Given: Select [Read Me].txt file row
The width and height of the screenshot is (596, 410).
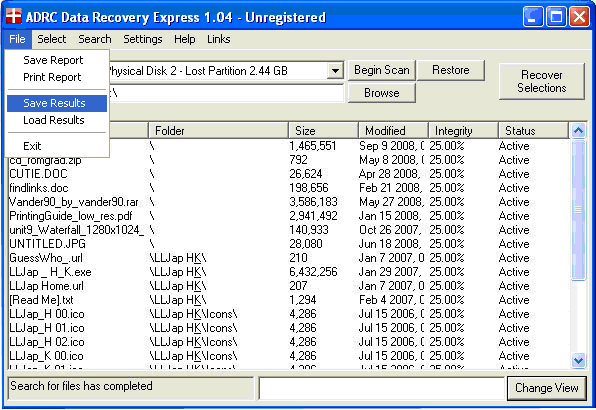Looking at the screenshot, I should (x=289, y=300).
